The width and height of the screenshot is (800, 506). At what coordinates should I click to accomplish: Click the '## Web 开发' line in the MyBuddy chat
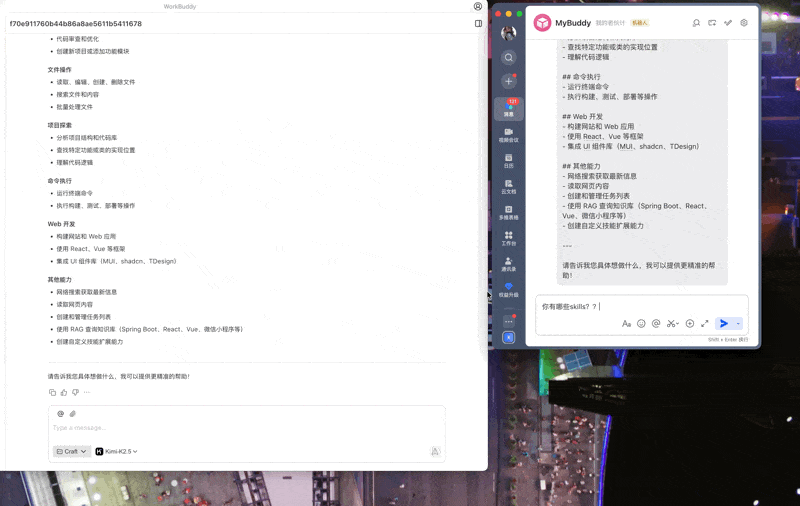(582, 116)
